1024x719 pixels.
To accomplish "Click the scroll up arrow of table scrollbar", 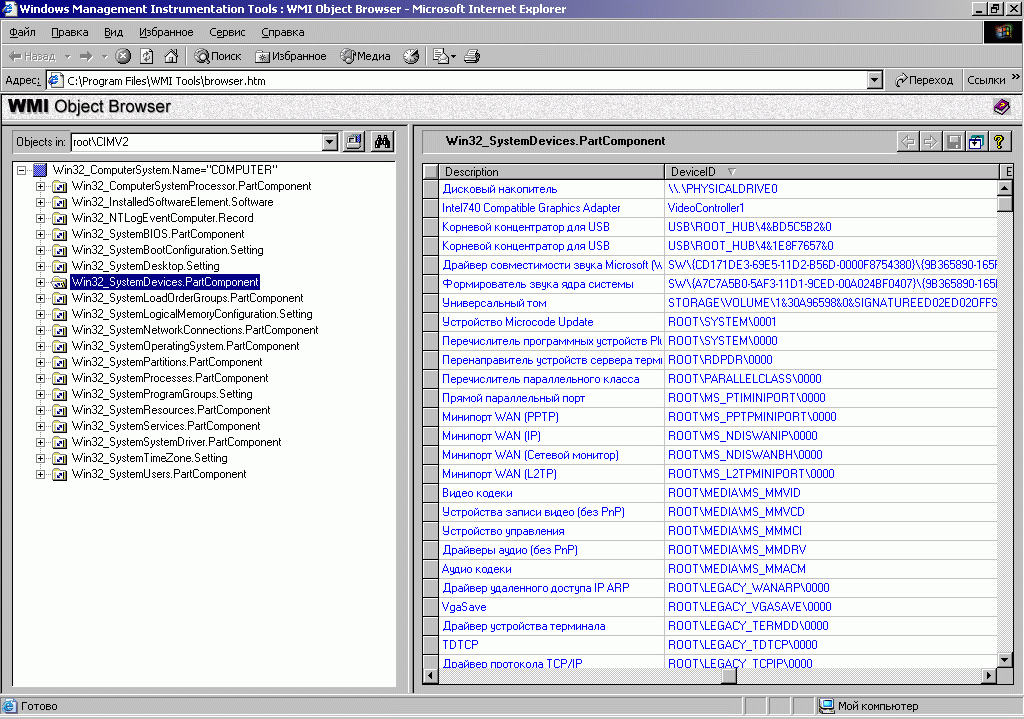I will coord(1004,188).
